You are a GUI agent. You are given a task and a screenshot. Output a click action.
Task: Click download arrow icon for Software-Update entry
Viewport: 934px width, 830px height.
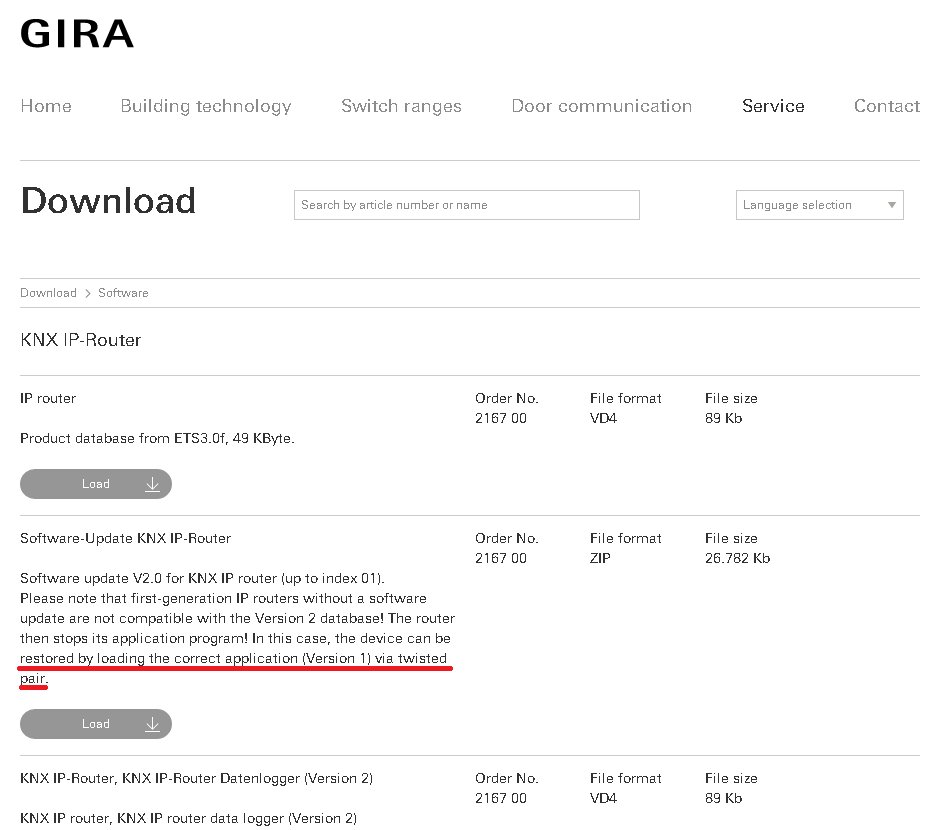pyautogui.click(x=152, y=724)
